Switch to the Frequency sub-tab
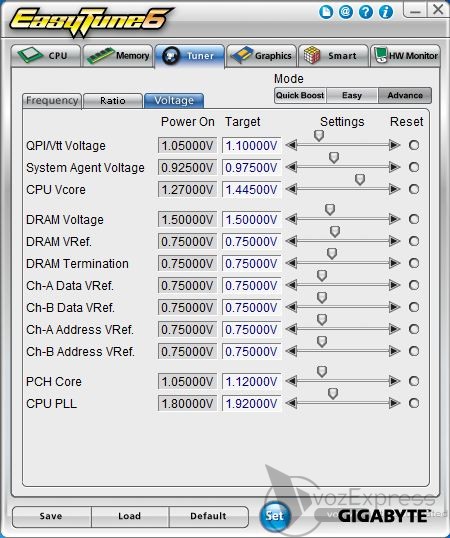 coord(52,101)
